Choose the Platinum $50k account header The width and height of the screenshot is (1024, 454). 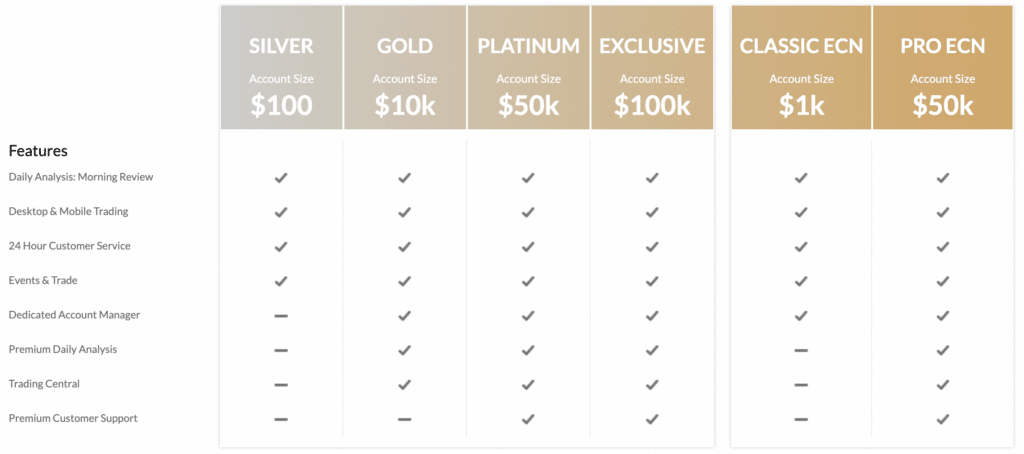point(528,68)
